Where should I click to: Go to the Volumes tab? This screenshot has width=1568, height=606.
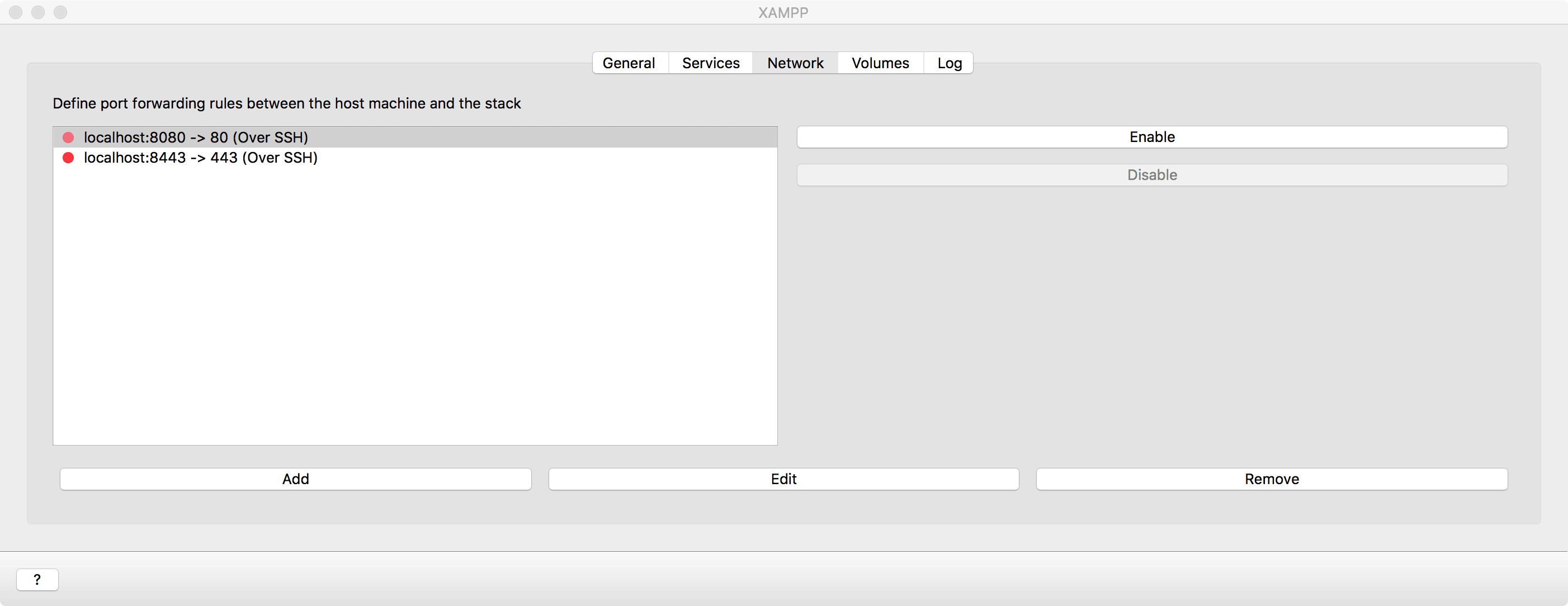(880, 63)
